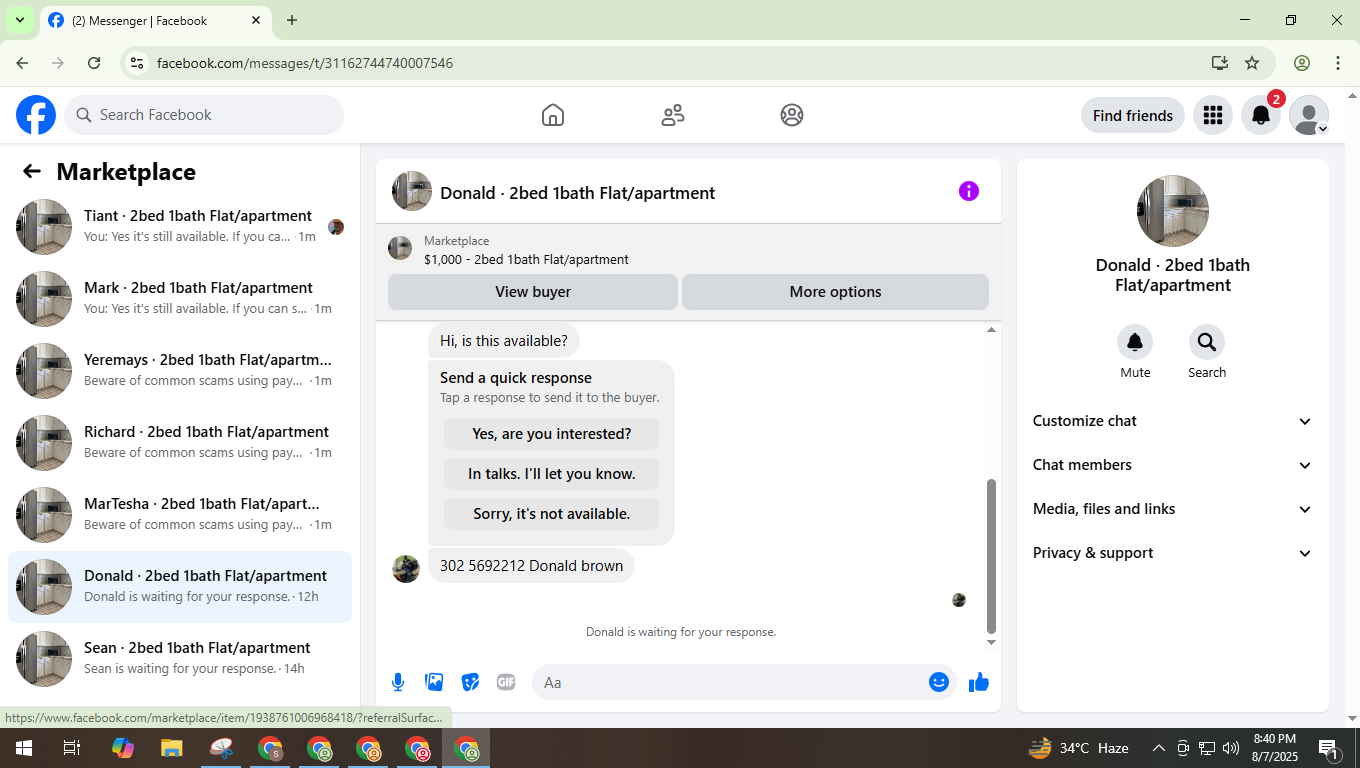Open the notifications bell
This screenshot has height=768, width=1360.
tap(1261, 115)
